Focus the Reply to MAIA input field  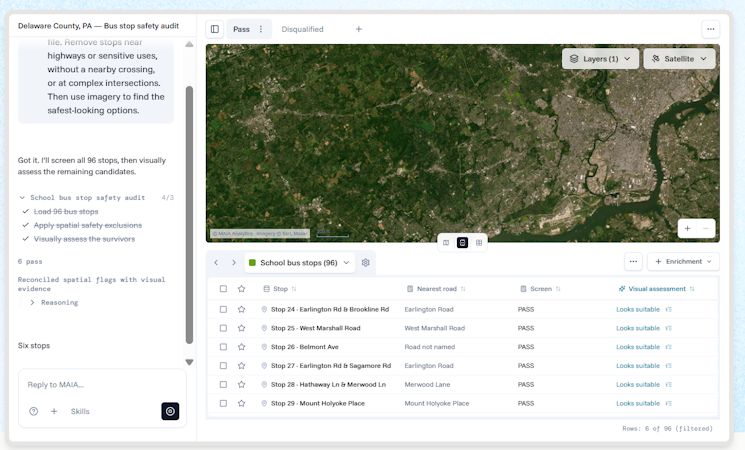102,385
